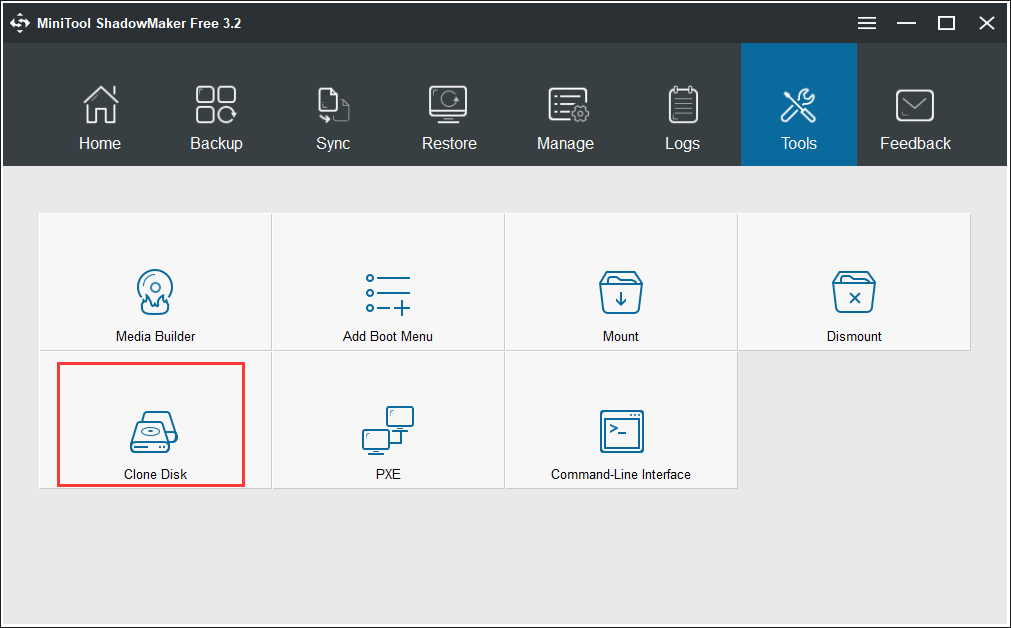Close the ShadowMaker window
This screenshot has height=628, width=1011.
tap(986, 23)
